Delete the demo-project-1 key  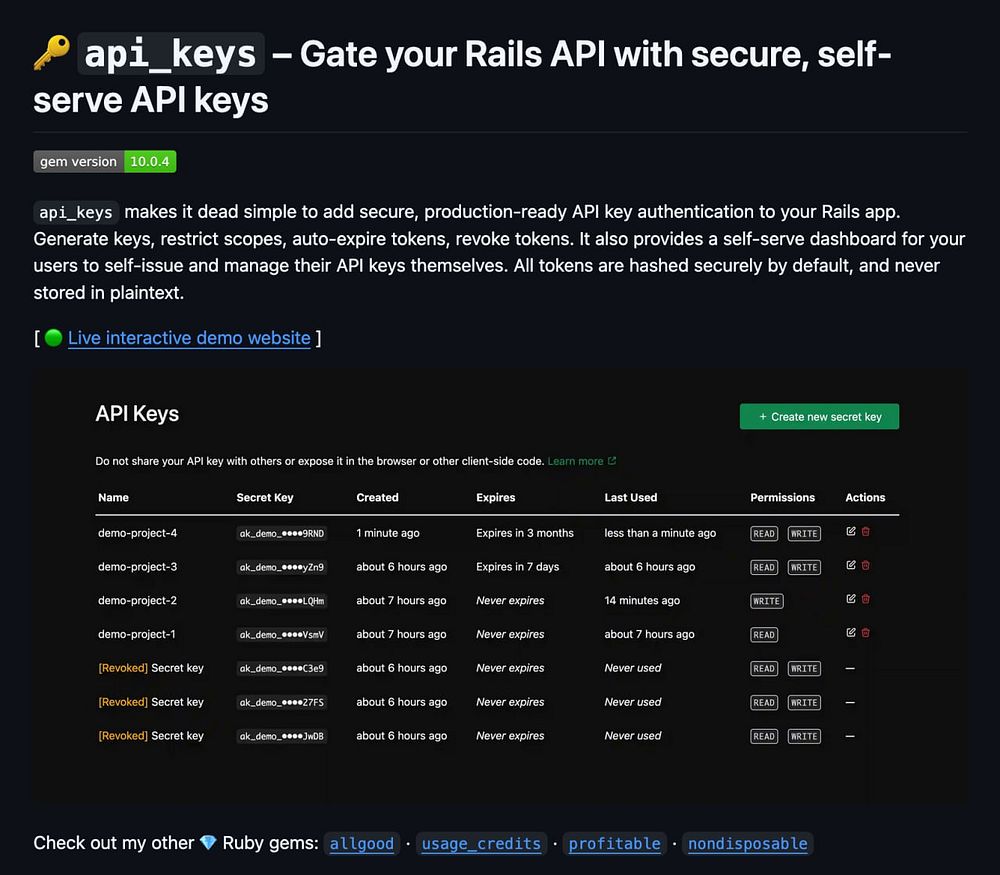866,633
